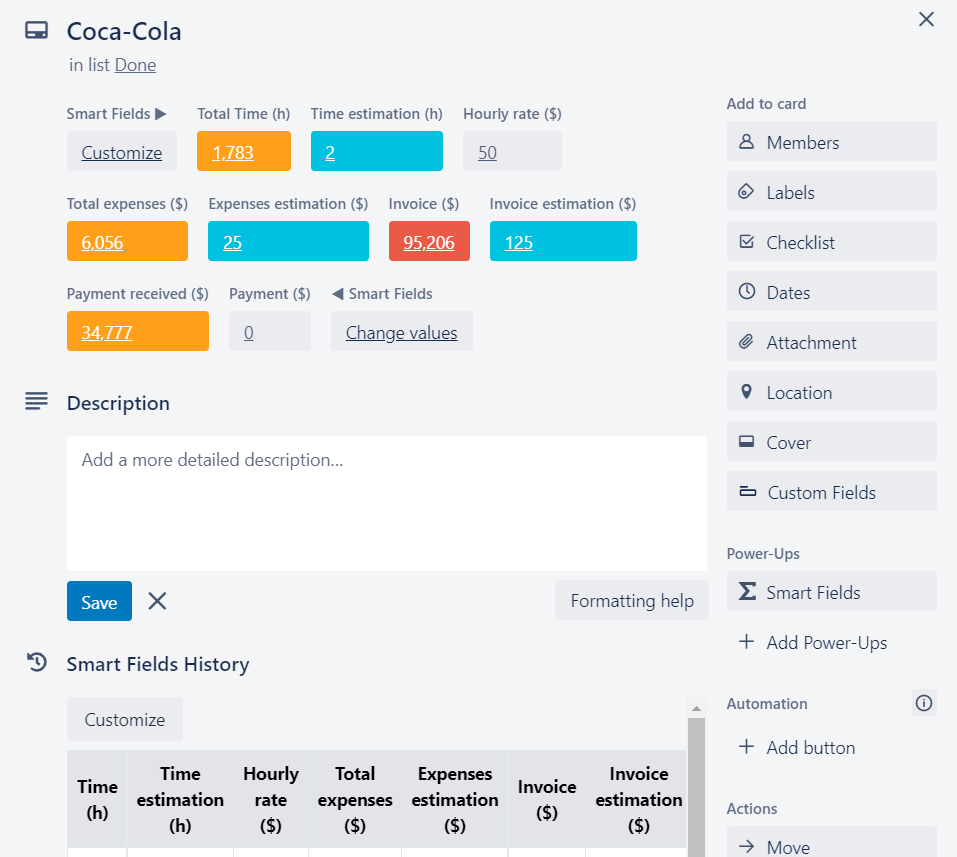This screenshot has height=857, width=957.
Task: Collapse Smart Fields using the right arrow label
Action: (117, 114)
